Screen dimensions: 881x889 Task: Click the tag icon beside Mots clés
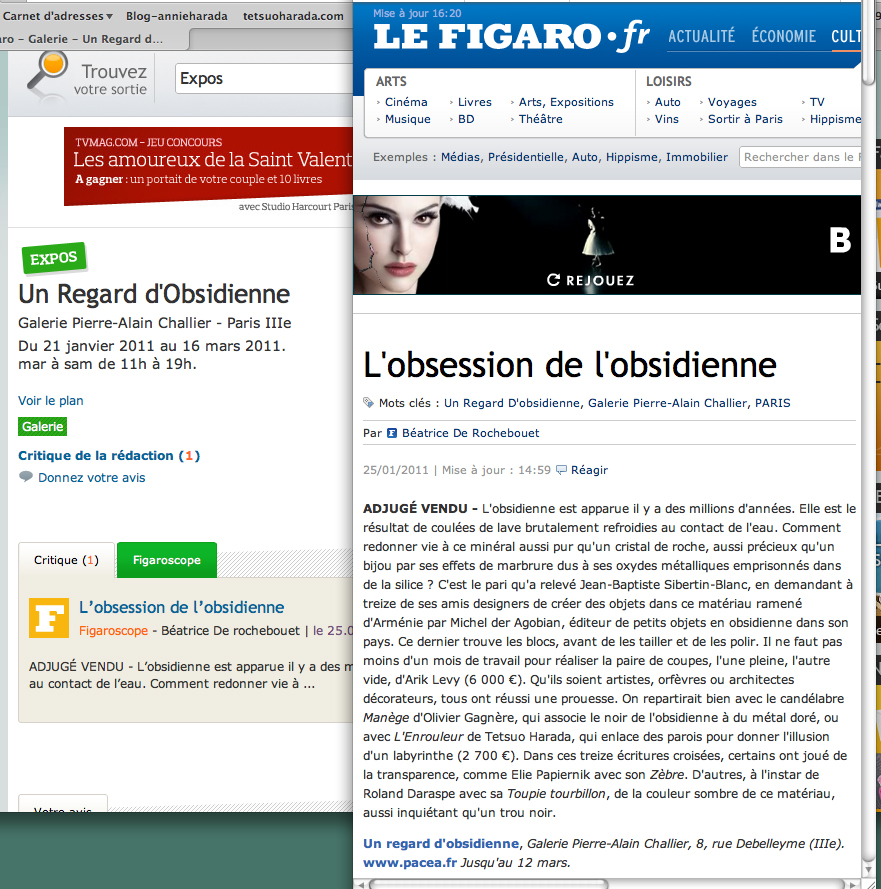point(369,403)
